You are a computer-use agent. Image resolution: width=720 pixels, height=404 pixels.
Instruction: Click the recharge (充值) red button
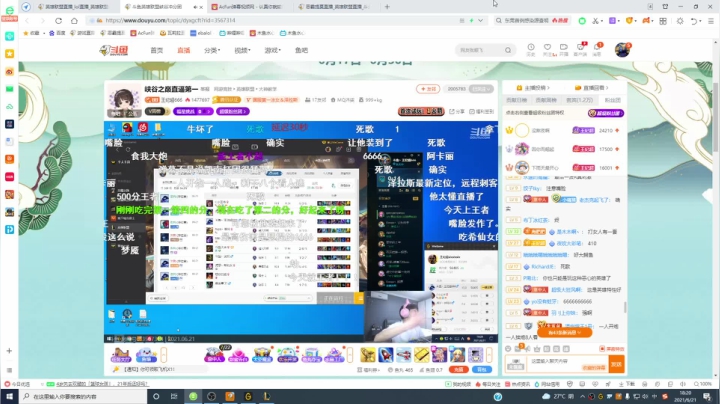458,370
